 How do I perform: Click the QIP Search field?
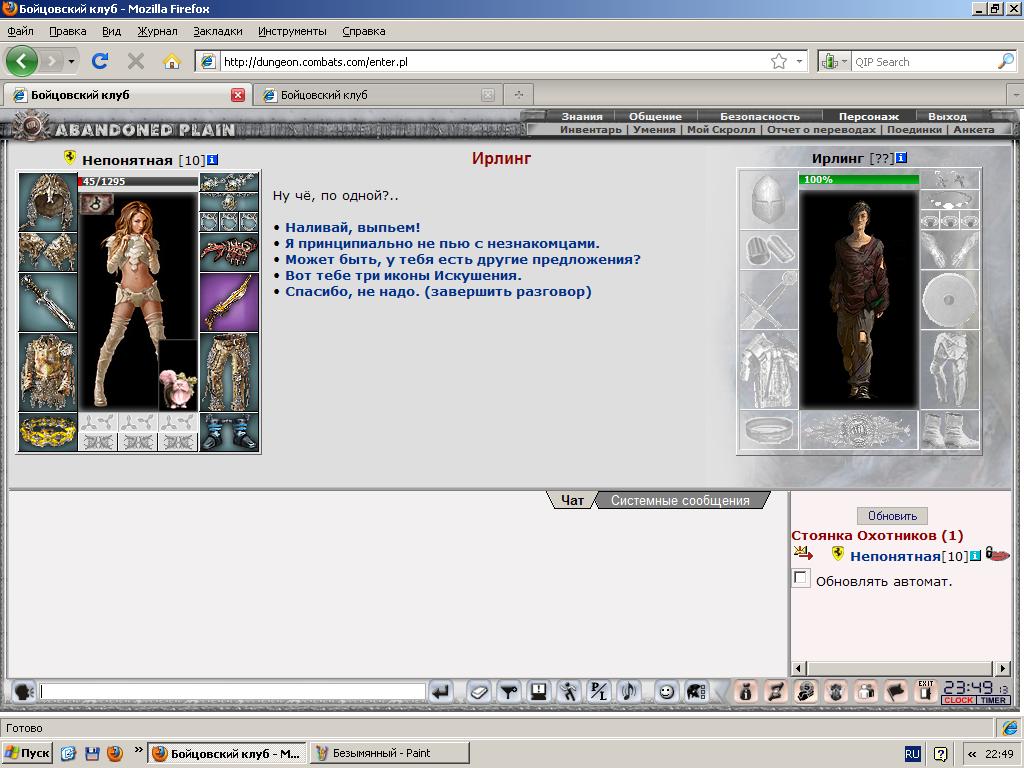[x=923, y=61]
